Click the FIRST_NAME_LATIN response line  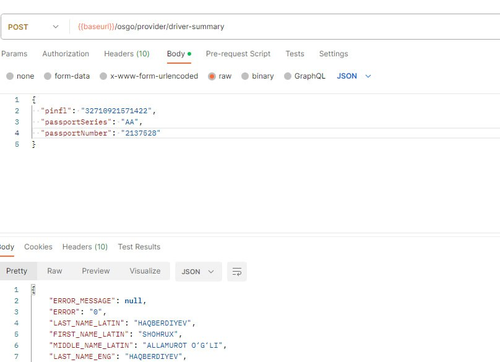click(x=116, y=334)
